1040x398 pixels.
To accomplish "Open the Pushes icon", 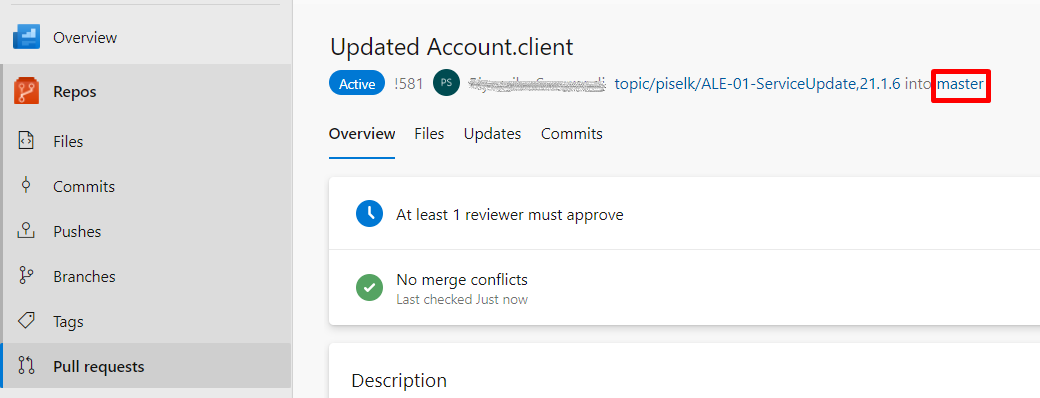I will pyautogui.click(x=26, y=231).
